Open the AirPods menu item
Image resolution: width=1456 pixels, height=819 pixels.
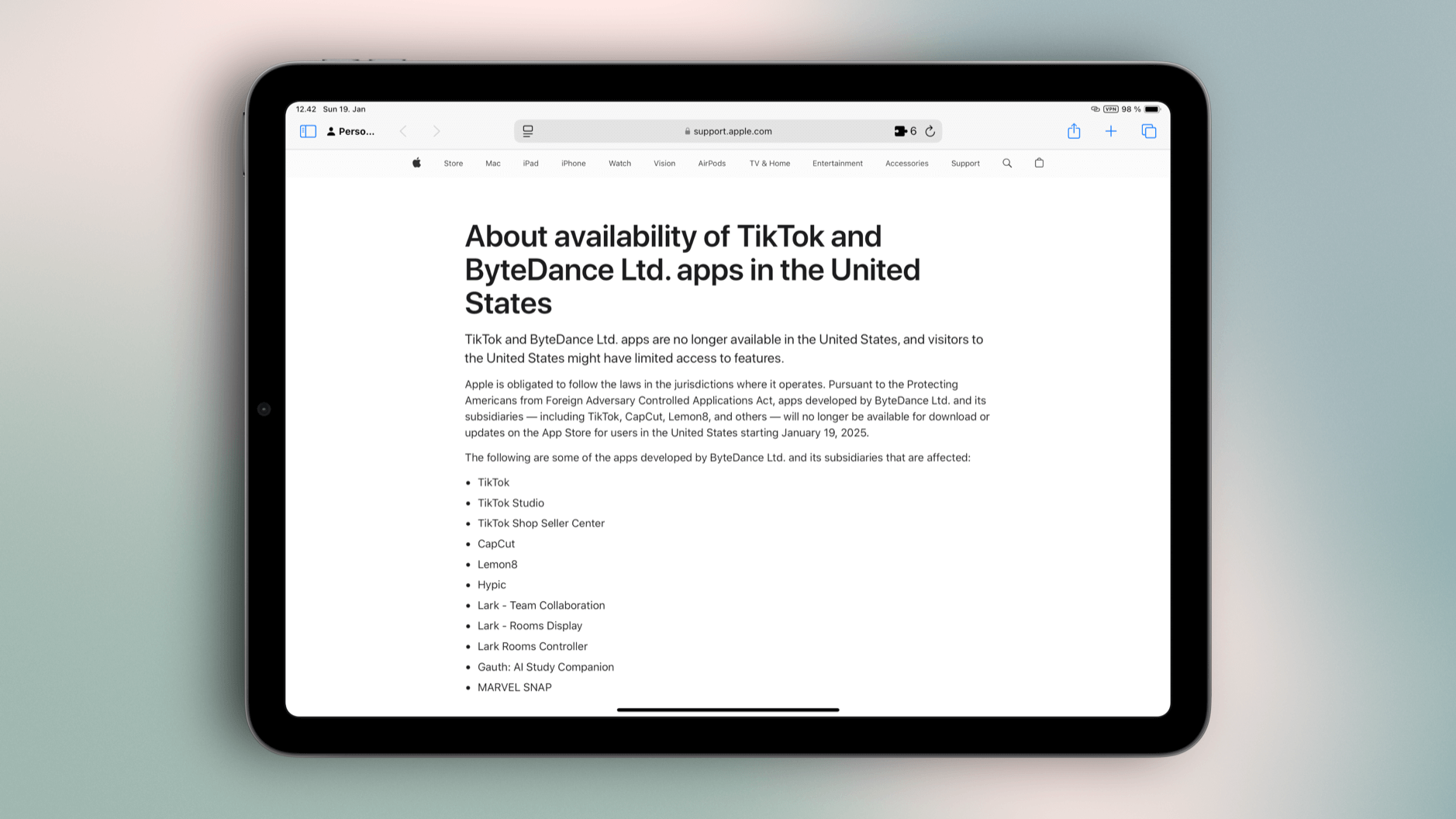712,164
